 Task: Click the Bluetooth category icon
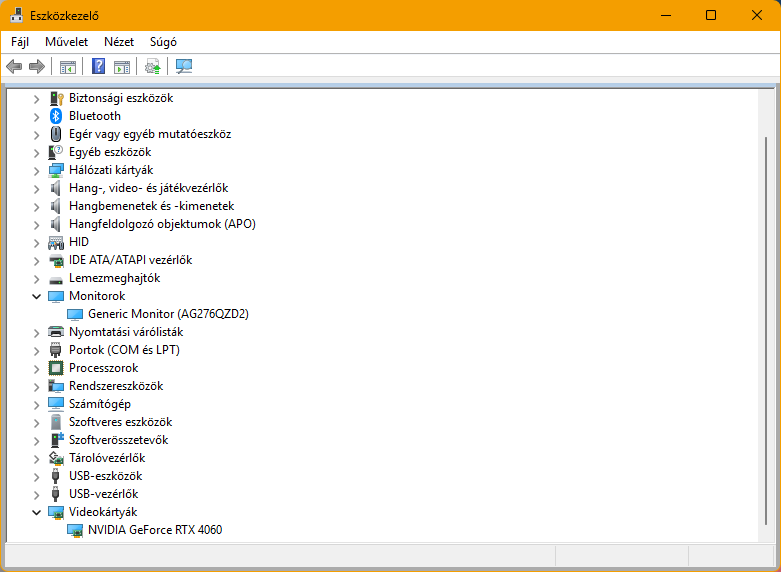click(56, 116)
